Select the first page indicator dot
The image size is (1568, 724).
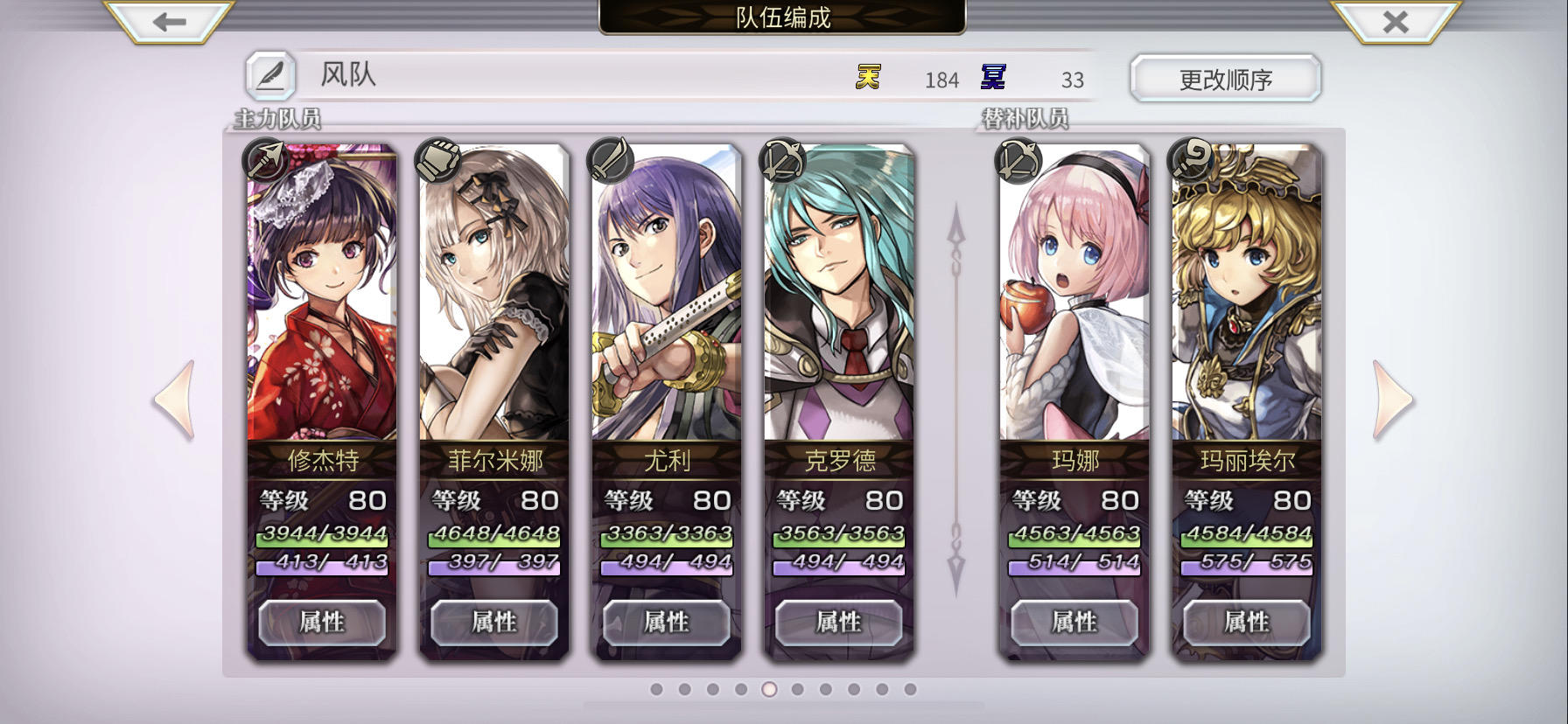(656, 689)
